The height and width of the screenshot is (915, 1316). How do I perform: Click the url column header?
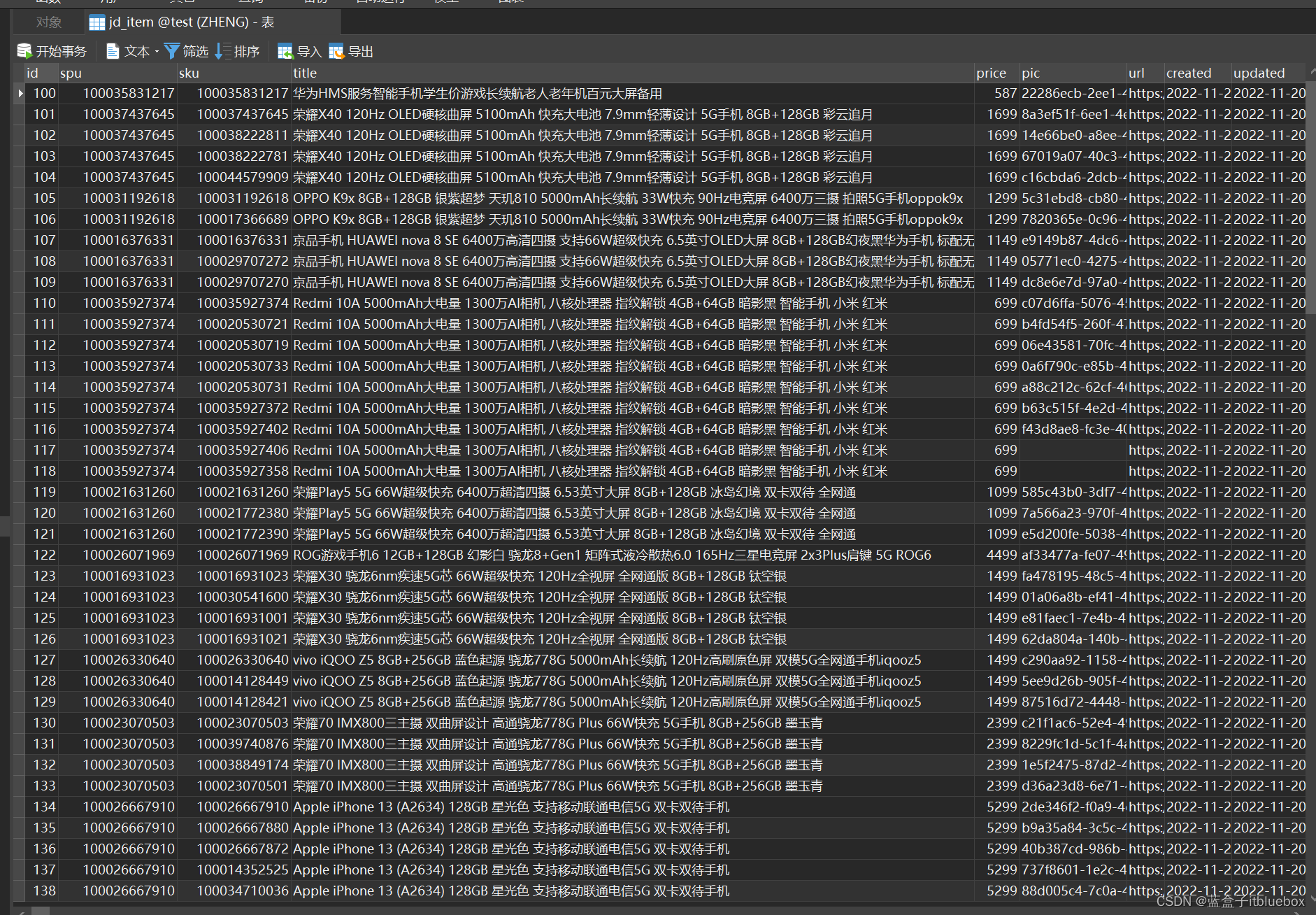1145,73
